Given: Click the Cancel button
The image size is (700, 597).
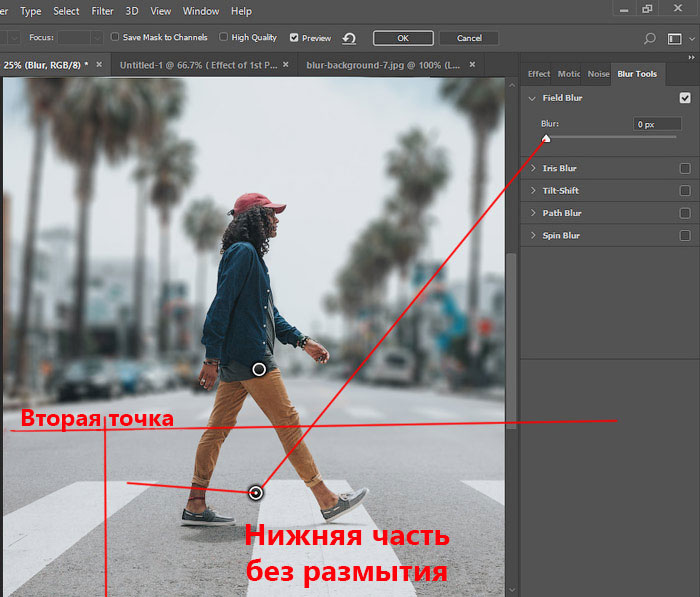Looking at the screenshot, I should point(469,38).
